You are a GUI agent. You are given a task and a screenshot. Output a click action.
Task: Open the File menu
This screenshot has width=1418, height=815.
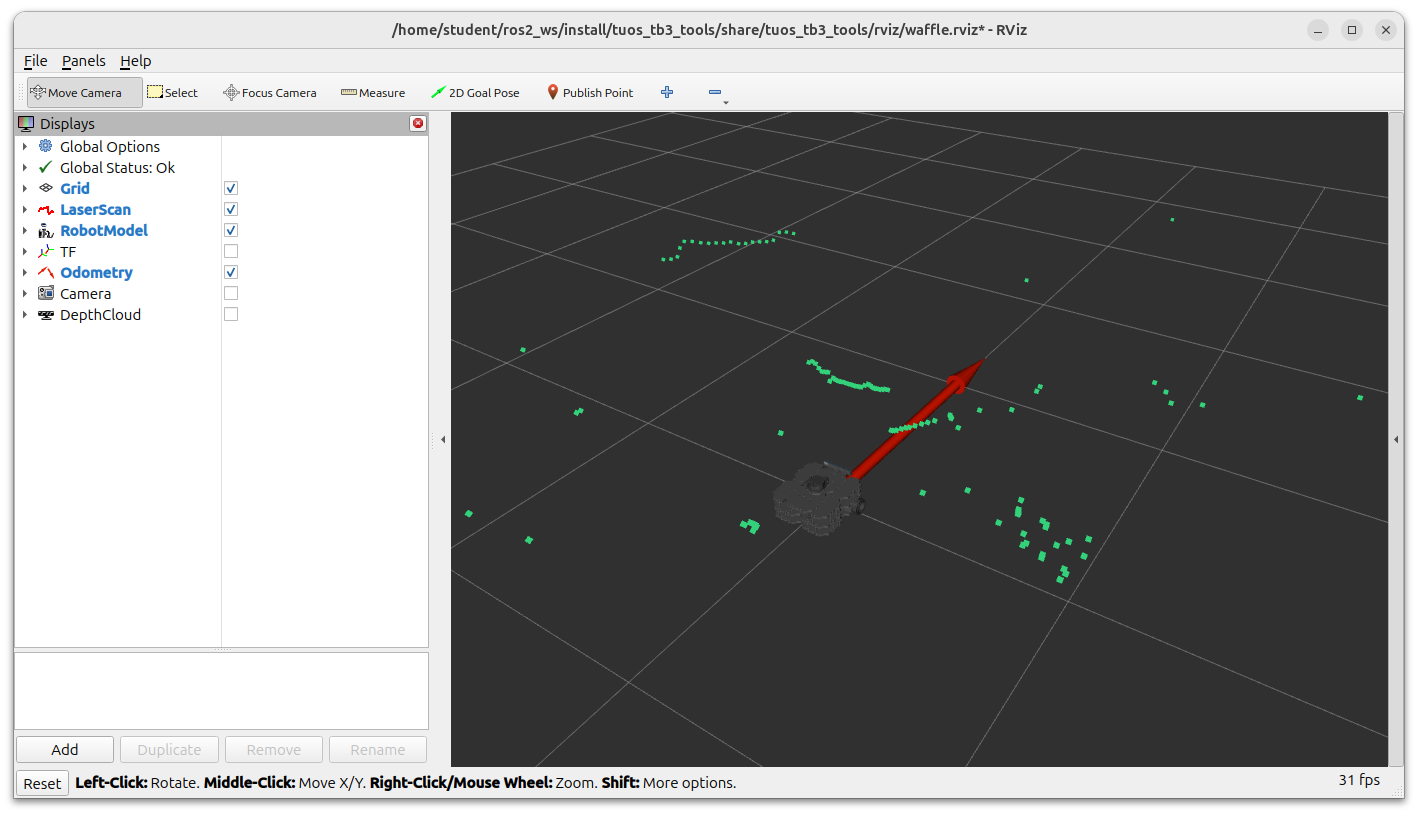[35, 61]
